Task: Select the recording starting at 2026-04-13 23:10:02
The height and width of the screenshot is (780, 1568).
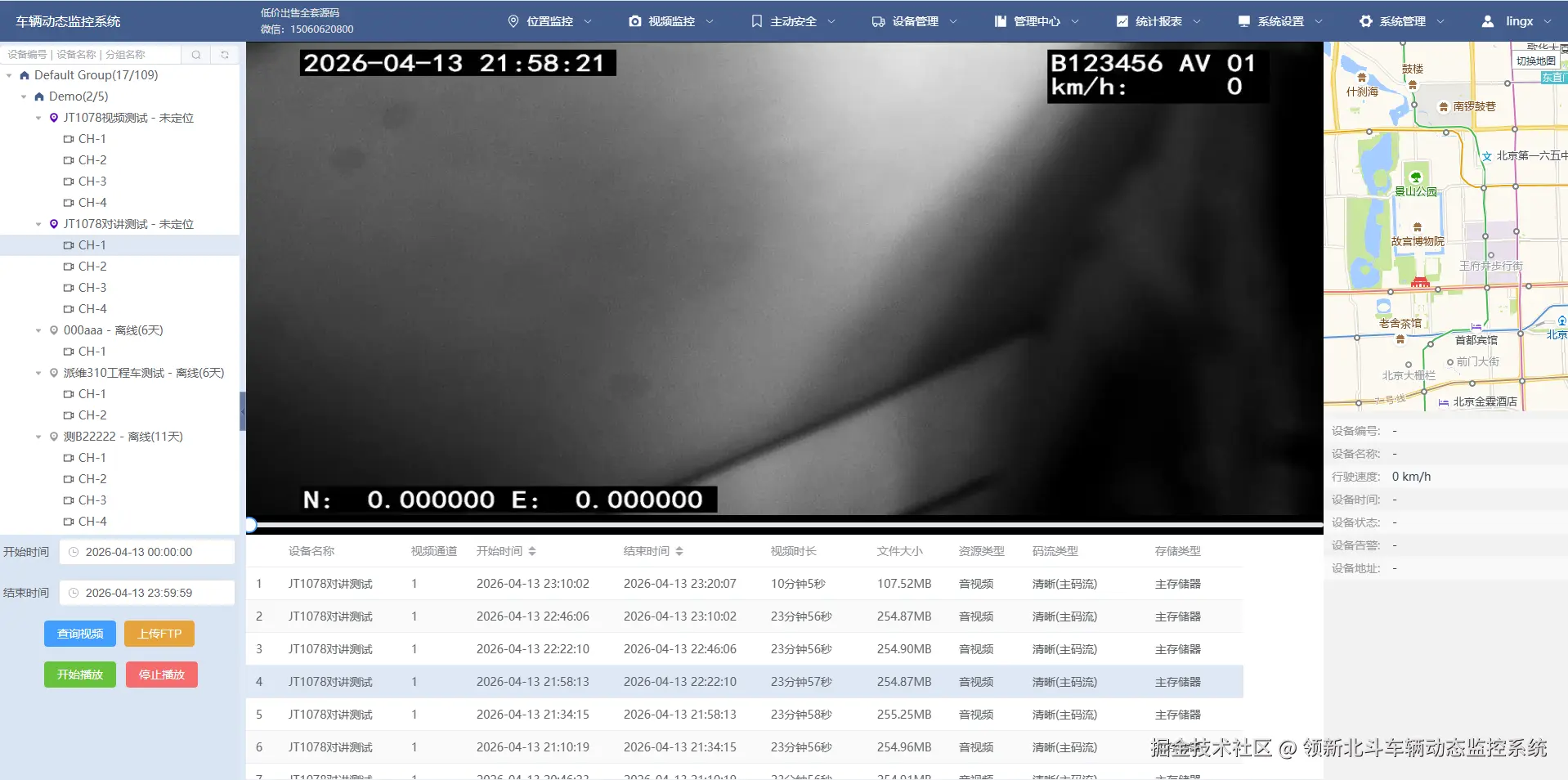Action: coord(744,584)
